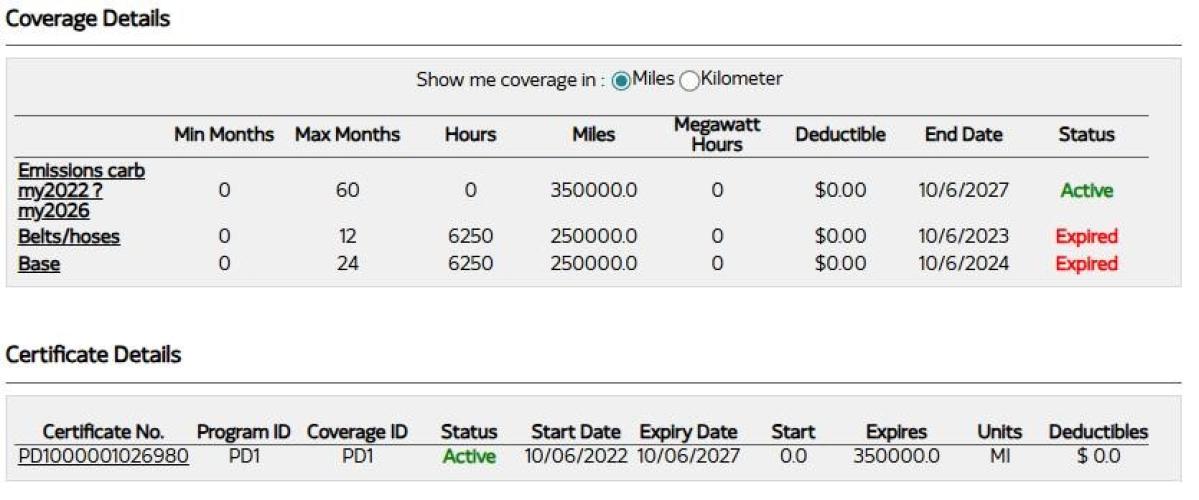Select the Miles radio button

[x=621, y=81]
